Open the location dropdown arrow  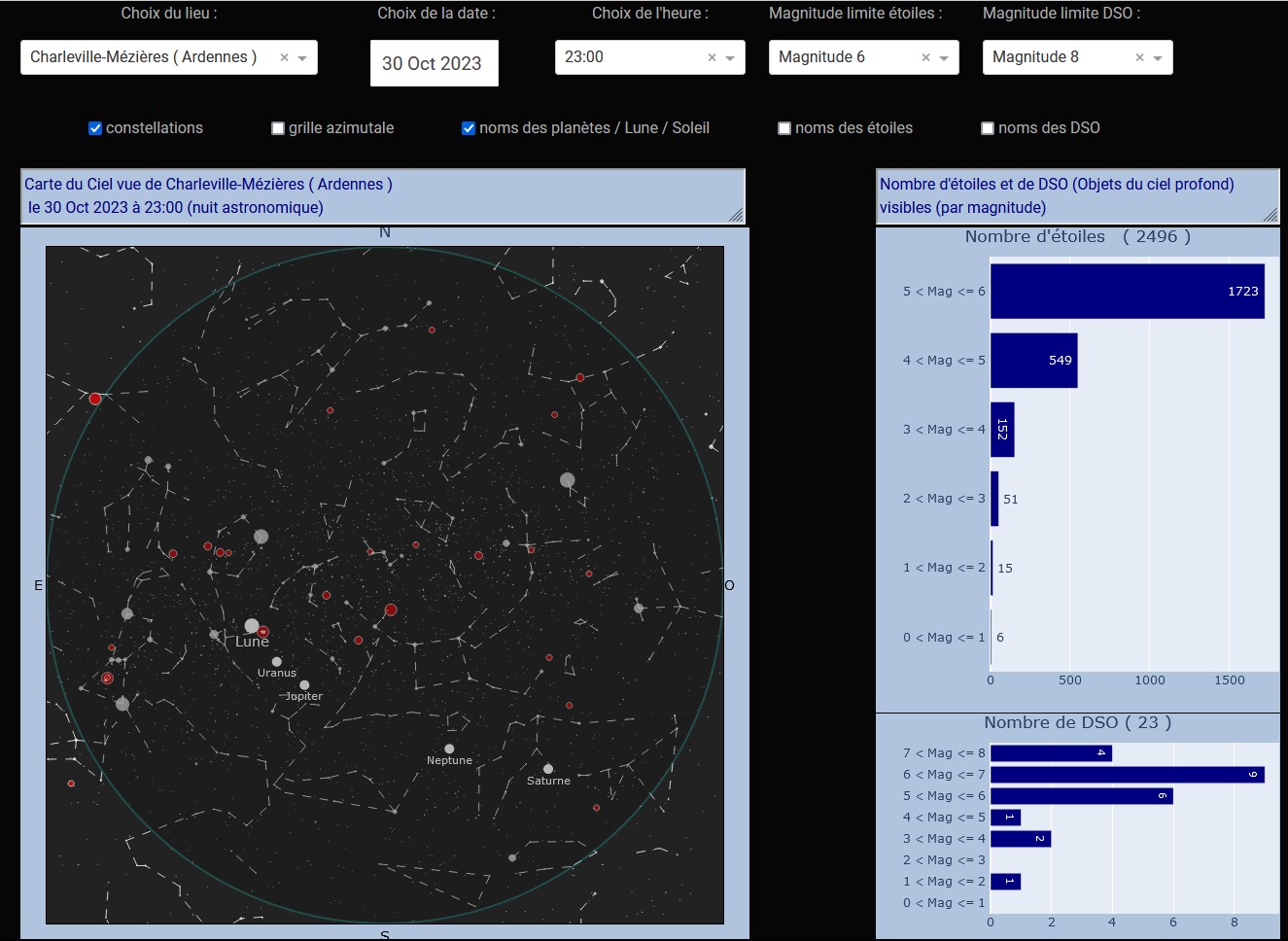pyautogui.click(x=302, y=57)
